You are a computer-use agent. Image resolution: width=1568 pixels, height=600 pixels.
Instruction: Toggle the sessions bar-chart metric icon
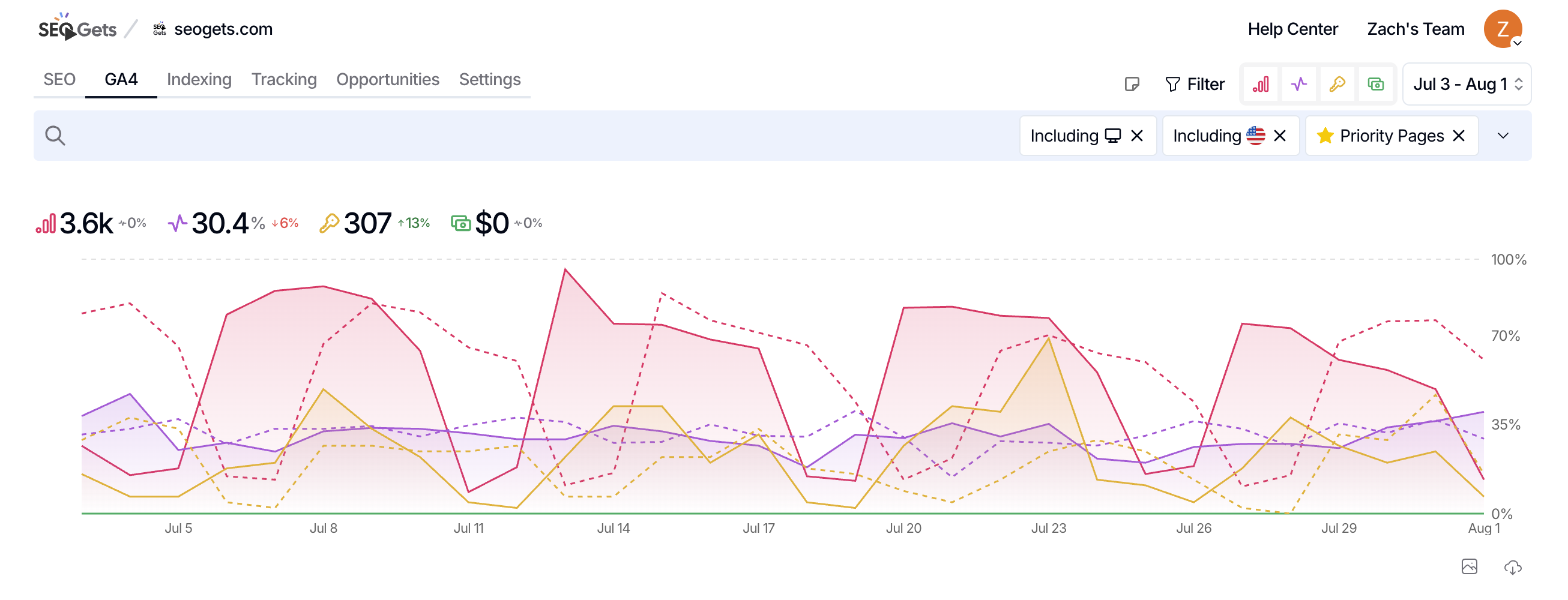[x=1261, y=84]
